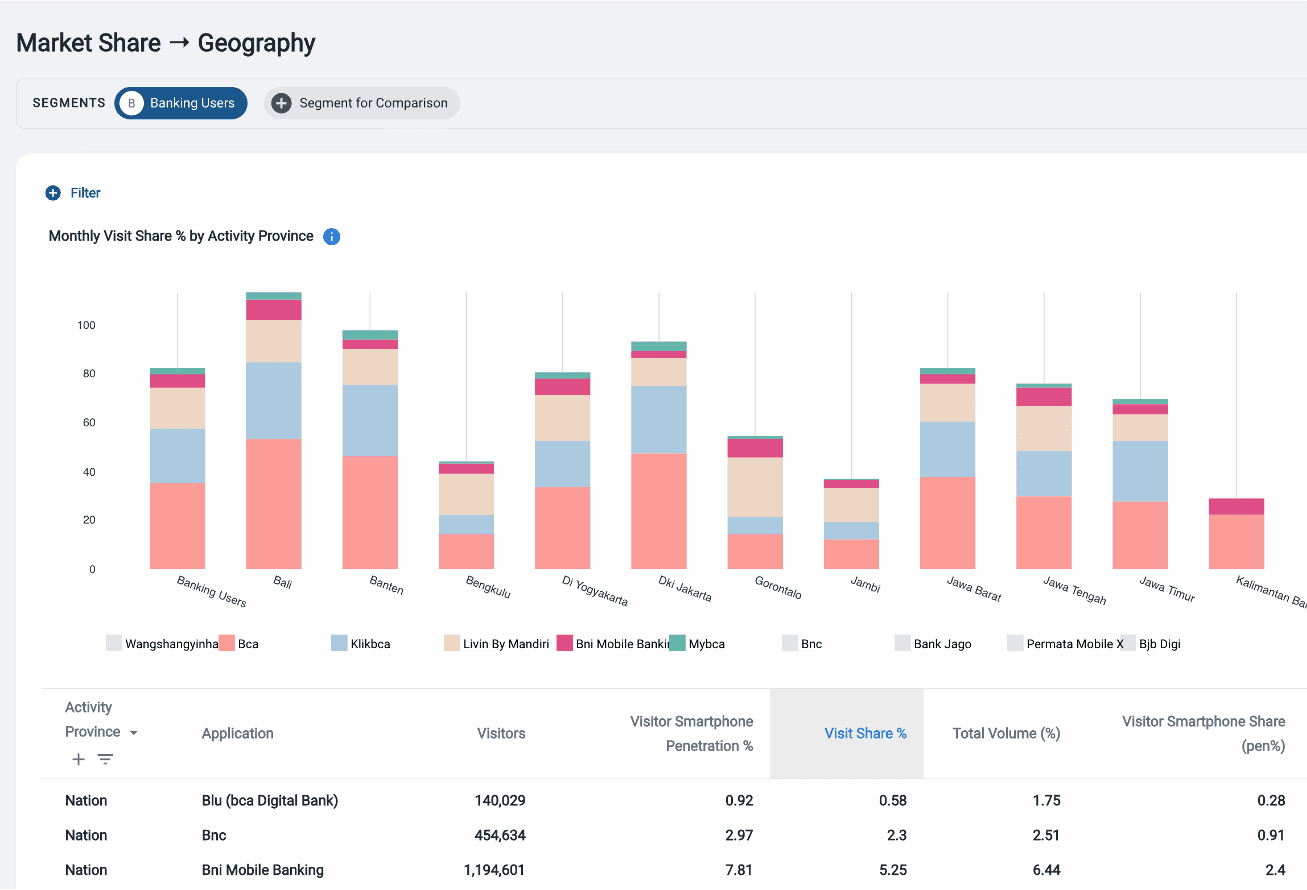This screenshot has width=1307, height=890.
Task: Click the Jambi bar in the chart
Action: pos(851,524)
